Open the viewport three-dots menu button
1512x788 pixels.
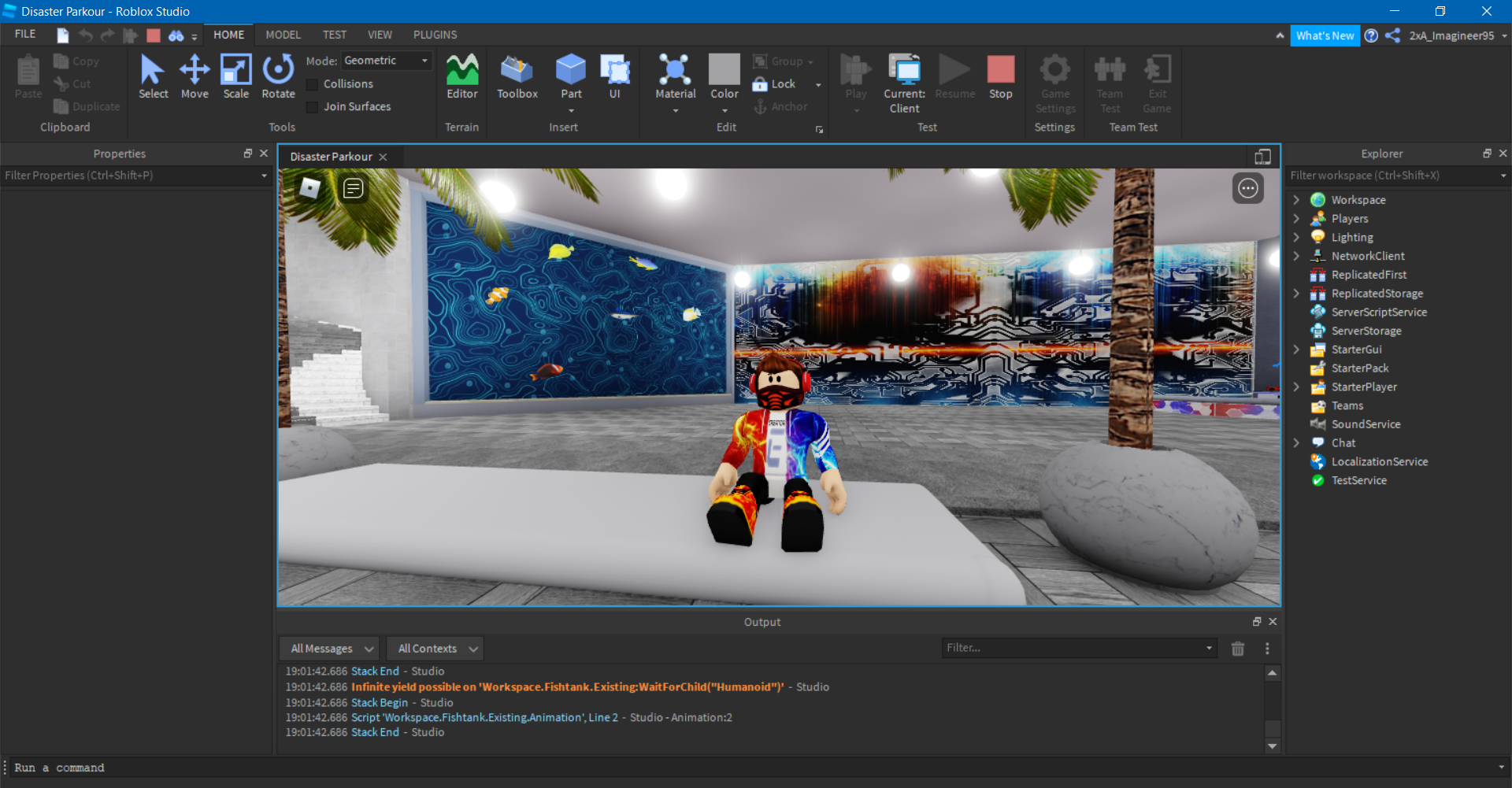click(x=1248, y=188)
